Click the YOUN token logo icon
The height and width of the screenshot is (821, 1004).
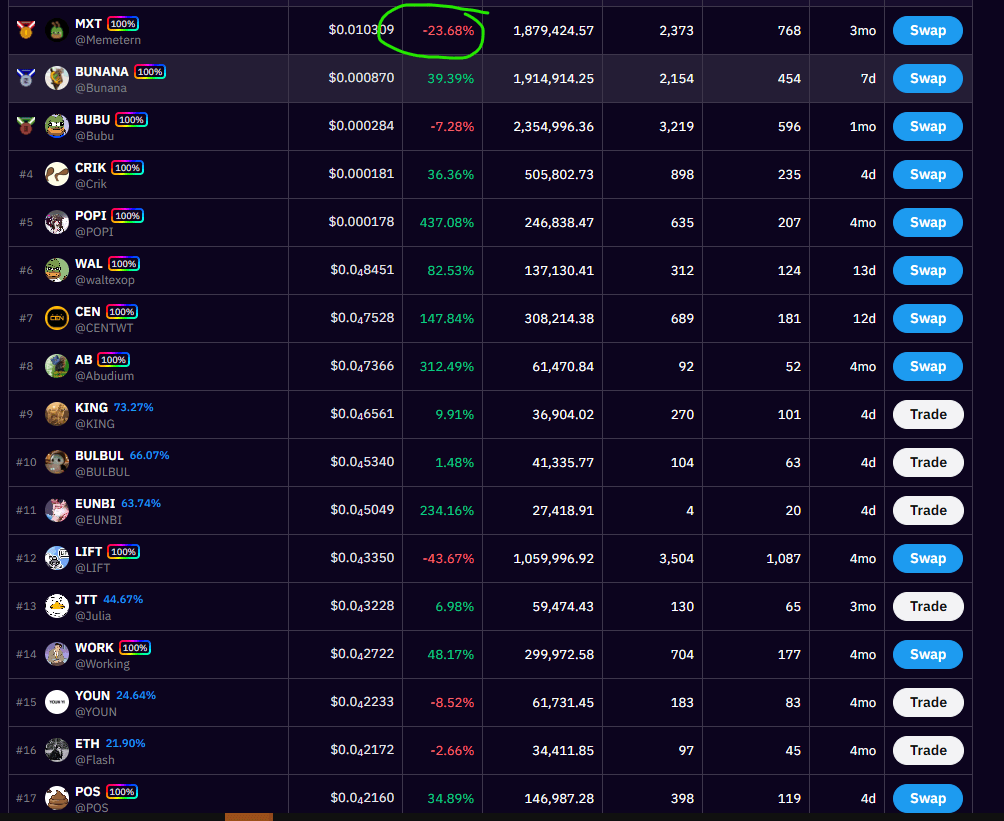(x=57, y=702)
